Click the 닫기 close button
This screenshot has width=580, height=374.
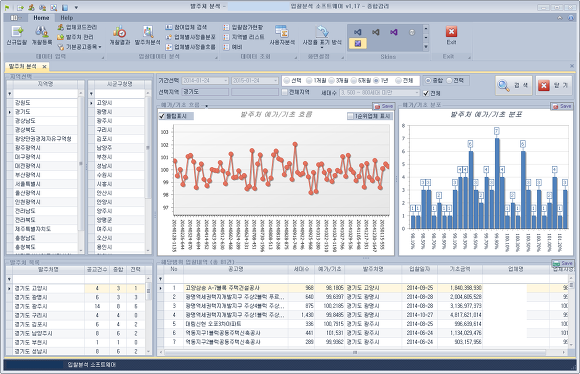pyautogui.click(x=554, y=85)
